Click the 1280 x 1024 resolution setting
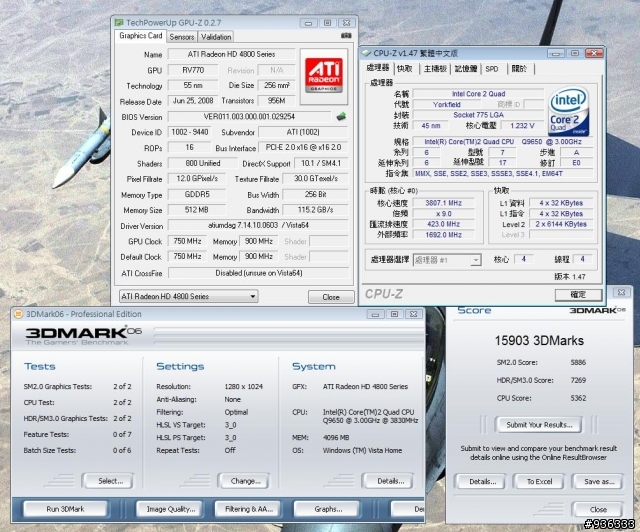 [x=244, y=386]
